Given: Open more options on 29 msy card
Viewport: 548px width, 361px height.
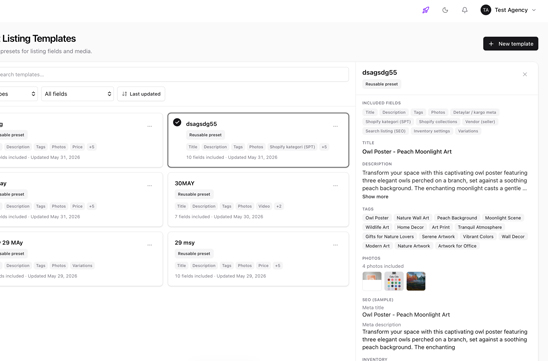Looking at the screenshot, I should tap(335, 245).
